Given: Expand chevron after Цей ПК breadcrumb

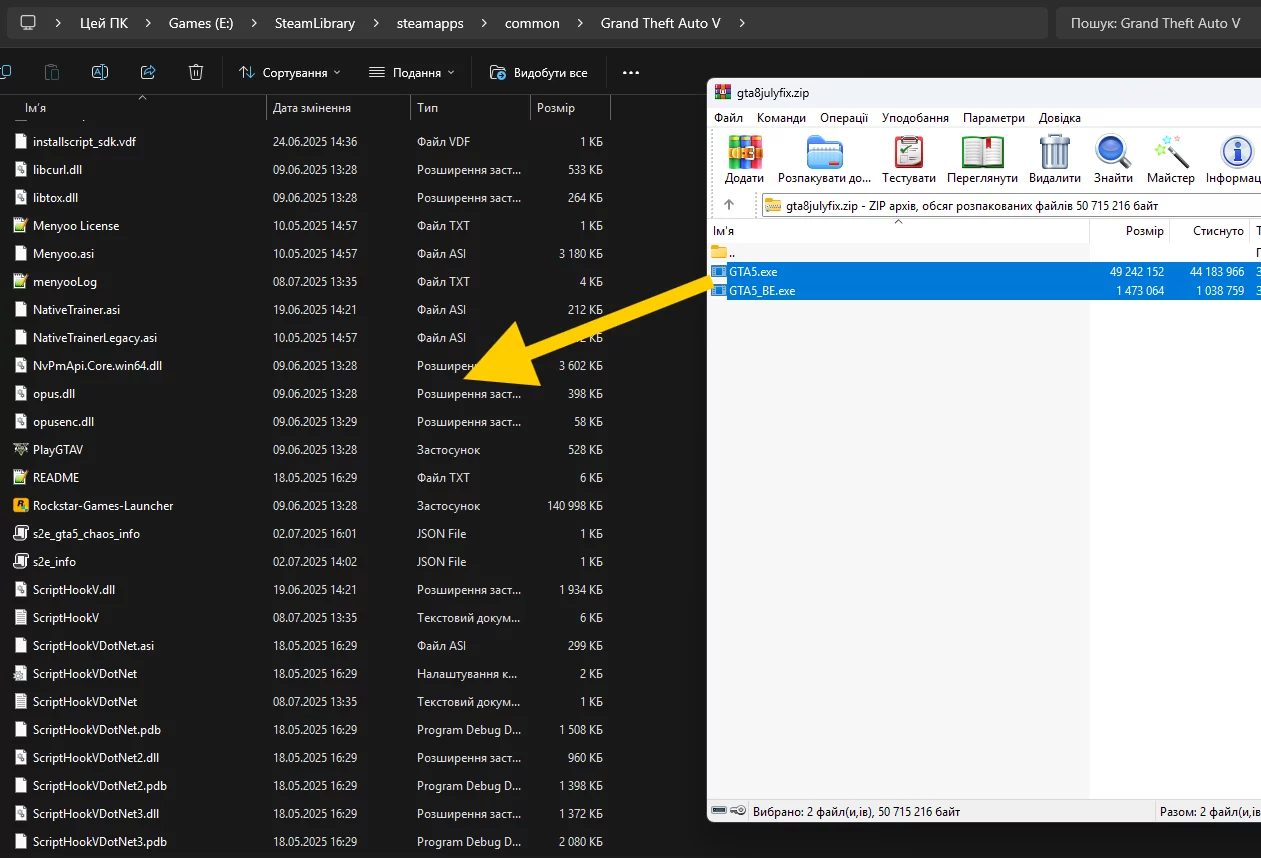Looking at the screenshot, I should [x=148, y=23].
